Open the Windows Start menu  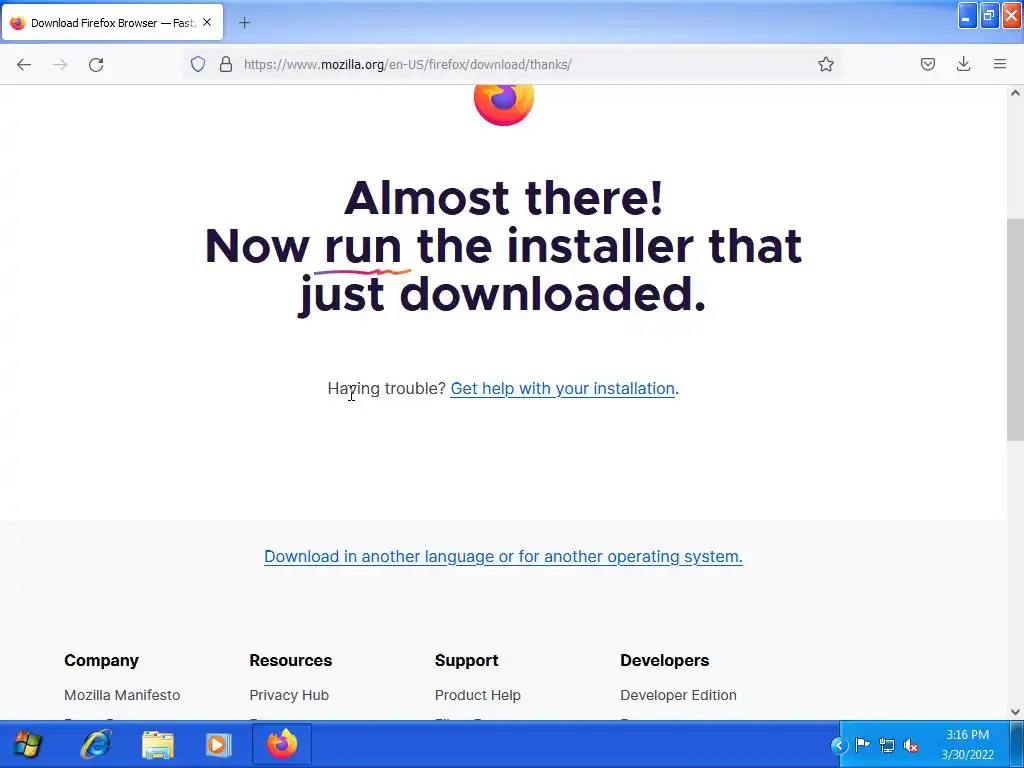coord(27,744)
